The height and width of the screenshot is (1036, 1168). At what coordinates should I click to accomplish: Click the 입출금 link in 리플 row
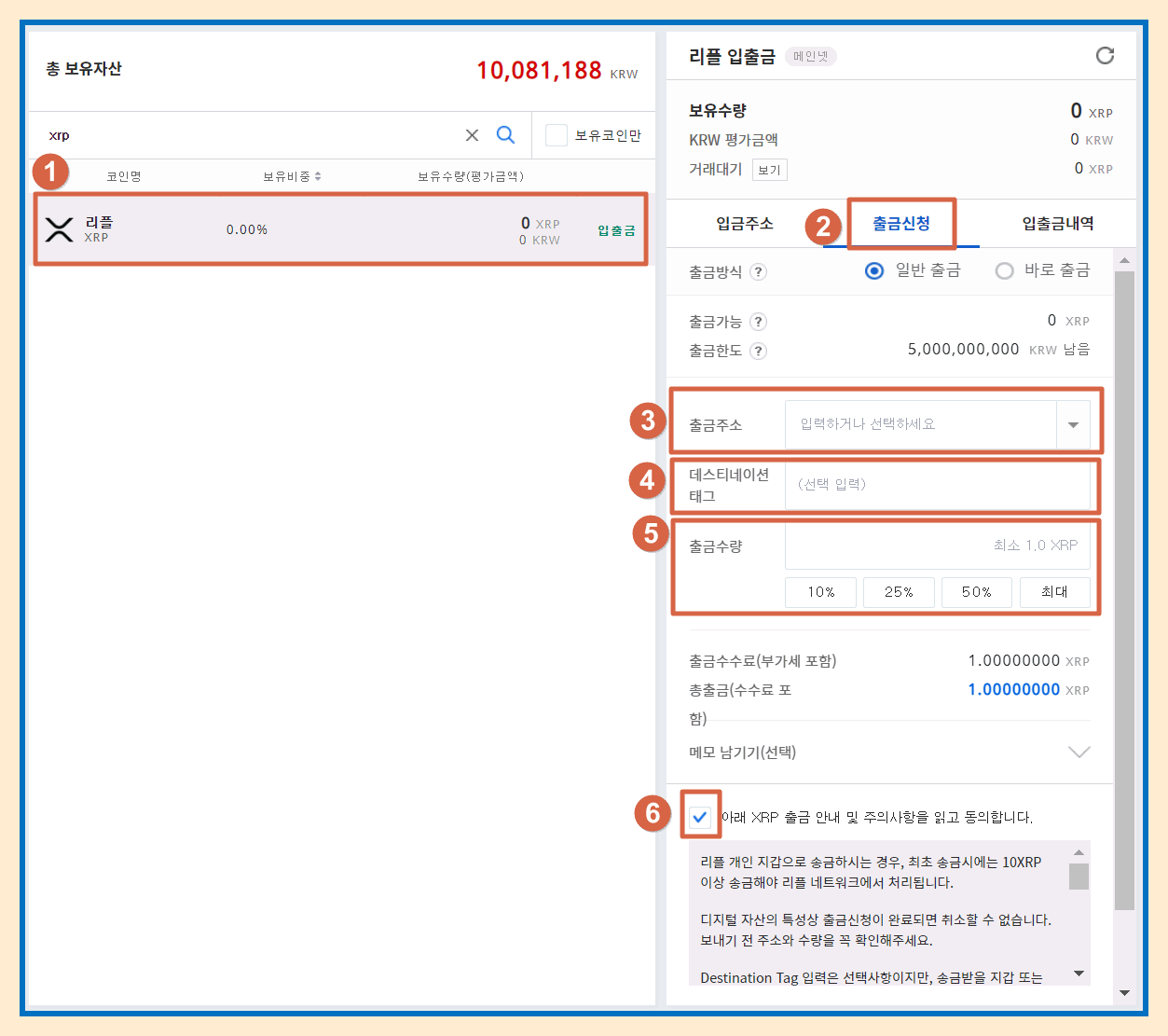point(616,230)
